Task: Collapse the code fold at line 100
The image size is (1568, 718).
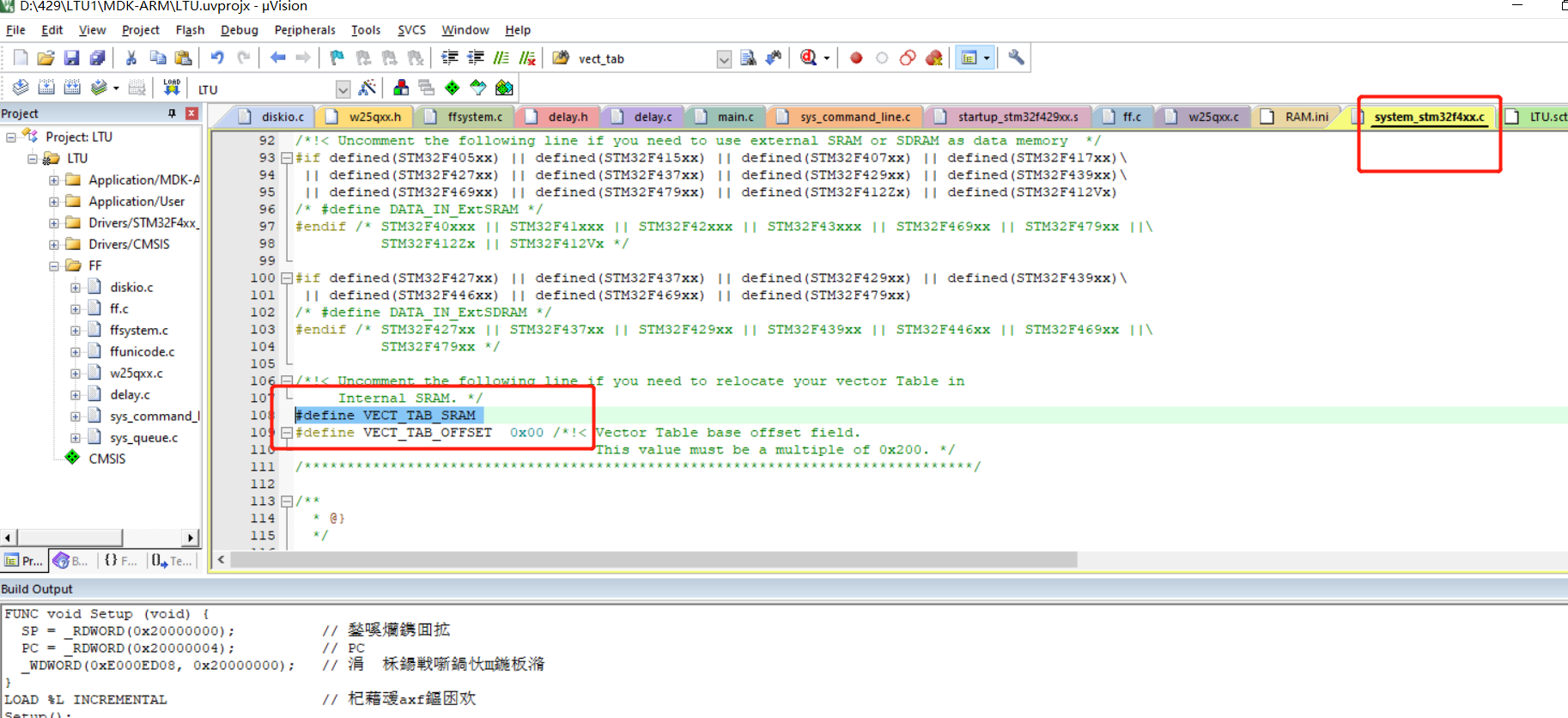Action: click(287, 278)
